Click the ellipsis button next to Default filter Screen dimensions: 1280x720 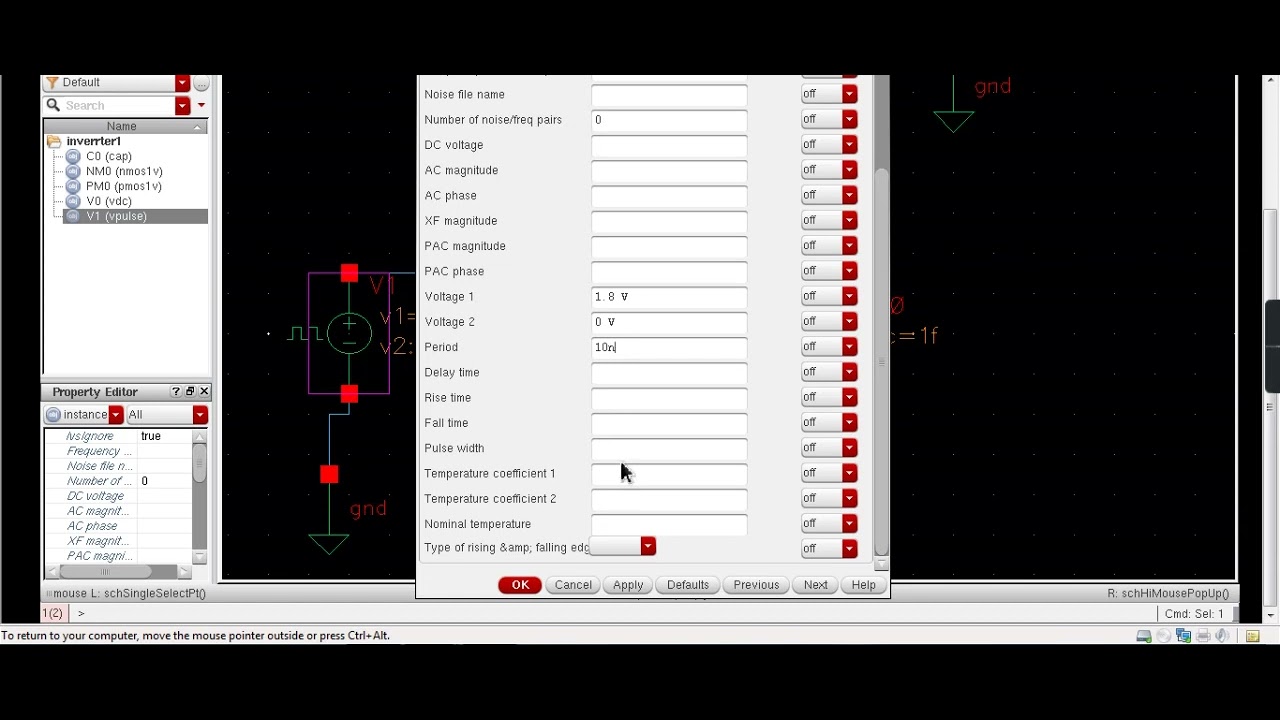click(x=201, y=83)
